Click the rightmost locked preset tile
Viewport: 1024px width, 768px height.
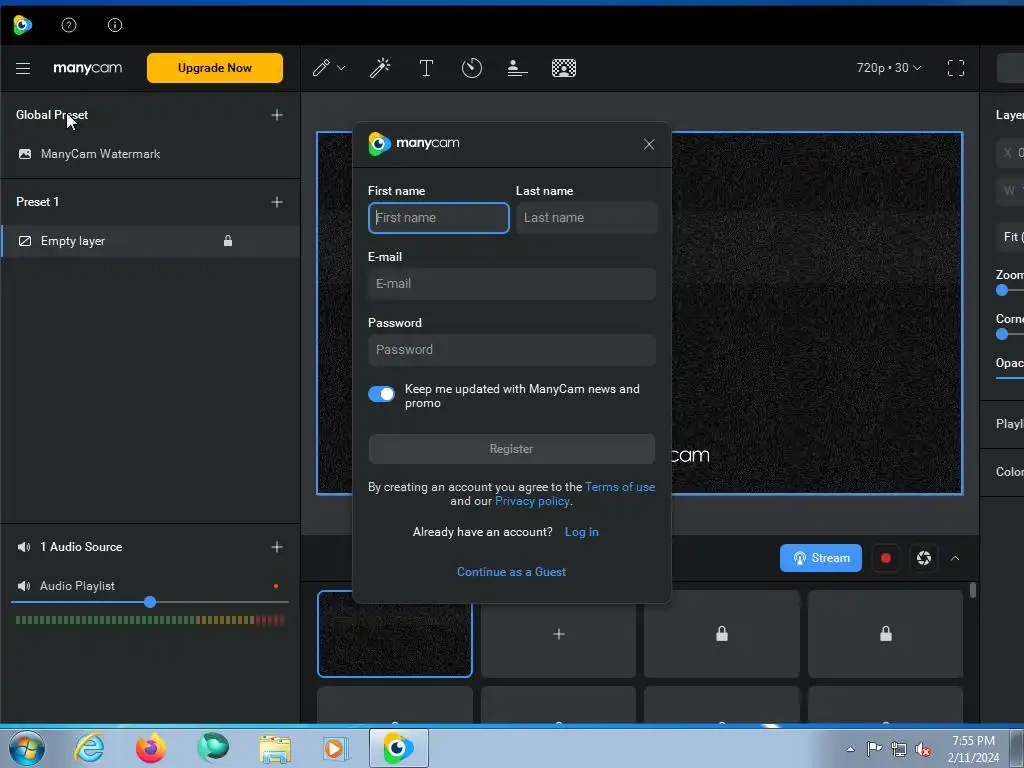click(x=886, y=634)
